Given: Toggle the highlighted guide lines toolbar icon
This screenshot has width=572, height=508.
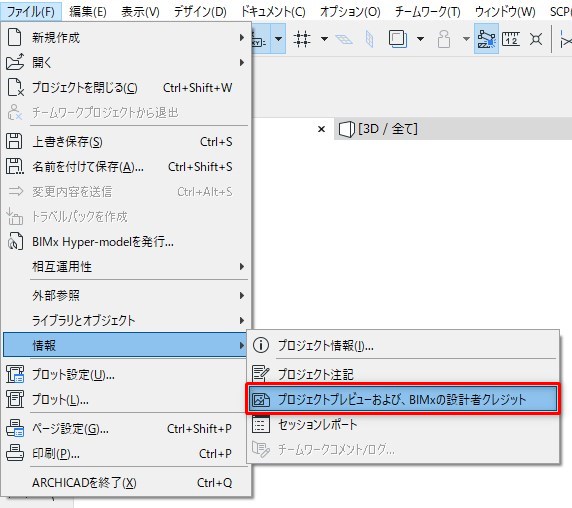Looking at the screenshot, I should coord(486,39).
